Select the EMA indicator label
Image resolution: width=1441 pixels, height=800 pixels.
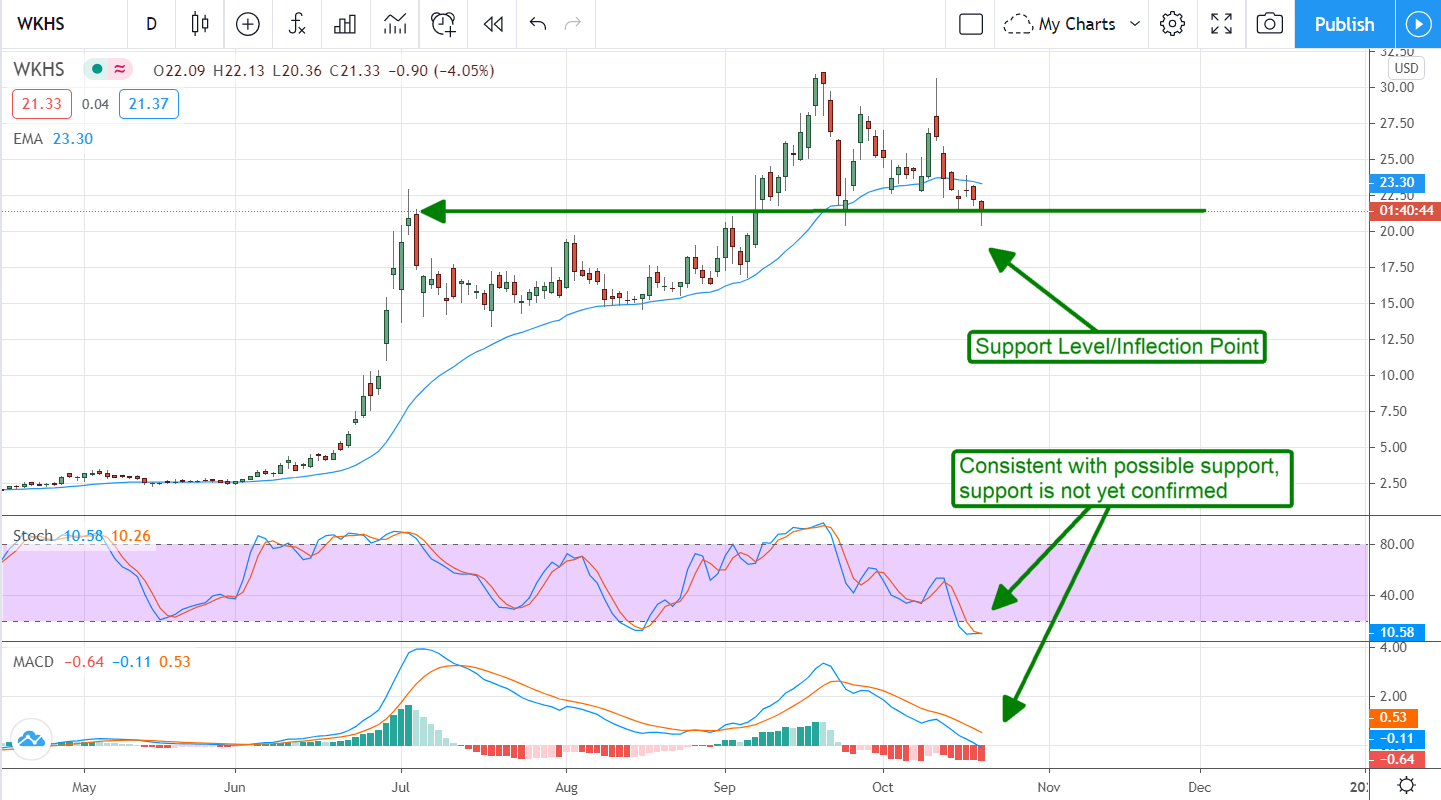(x=28, y=139)
